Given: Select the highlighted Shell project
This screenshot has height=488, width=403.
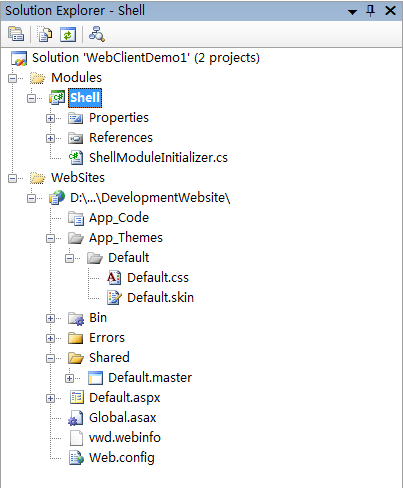Looking at the screenshot, I should point(85,98).
